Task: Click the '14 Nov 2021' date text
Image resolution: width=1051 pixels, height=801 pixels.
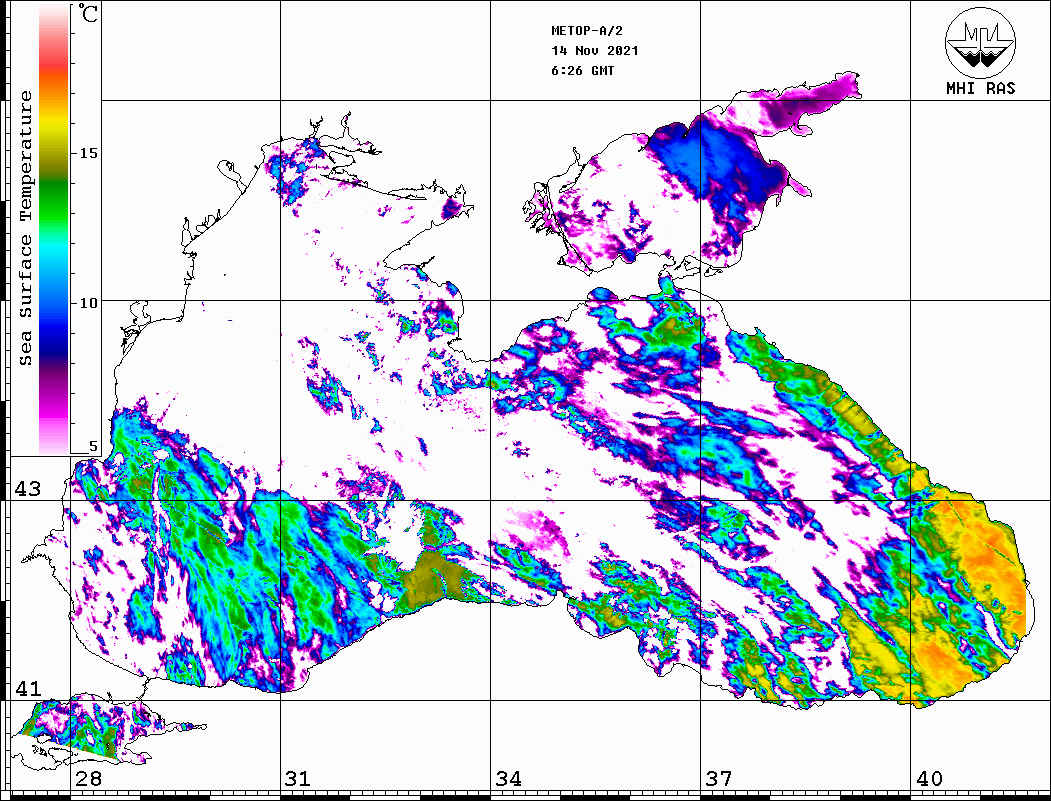Action: (595, 51)
